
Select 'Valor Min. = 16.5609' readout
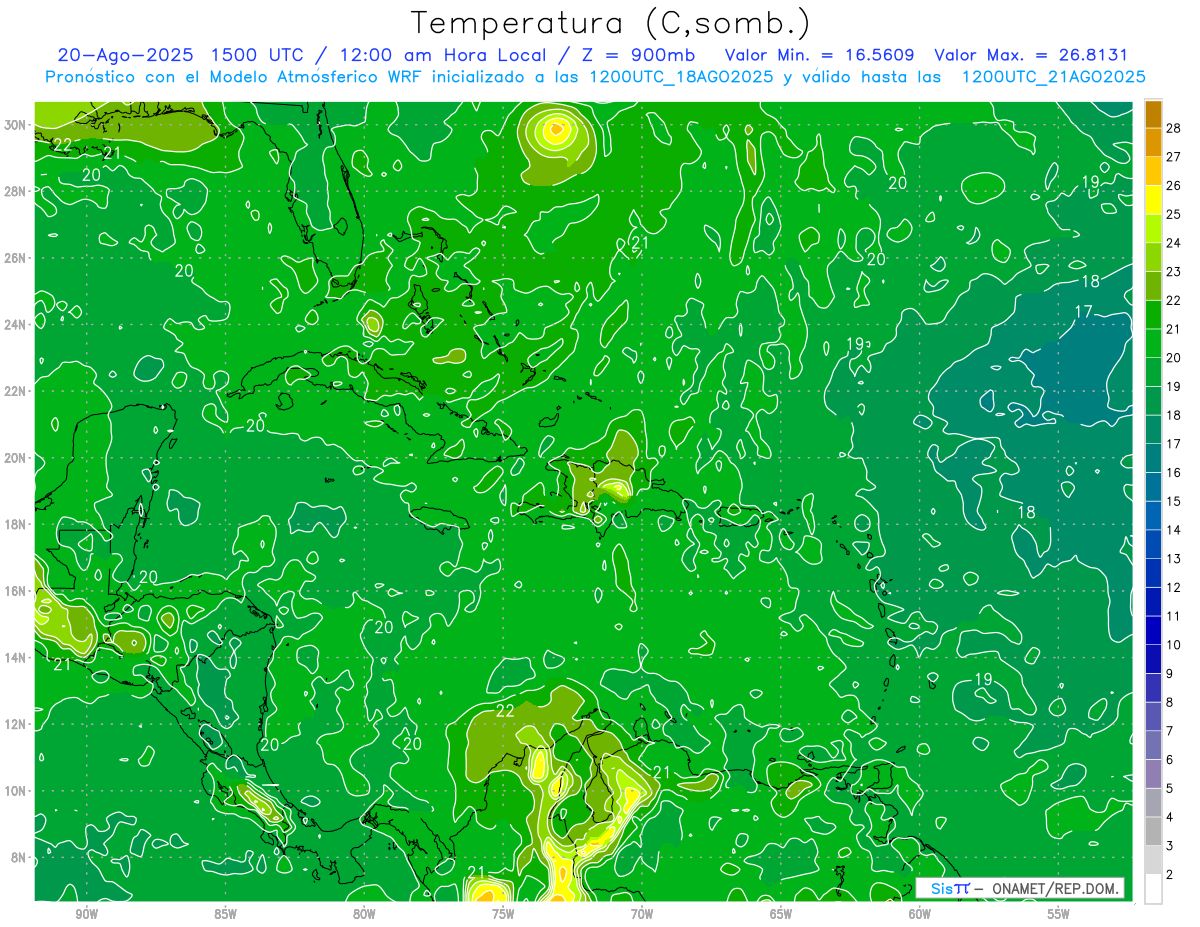[x=819, y=55]
